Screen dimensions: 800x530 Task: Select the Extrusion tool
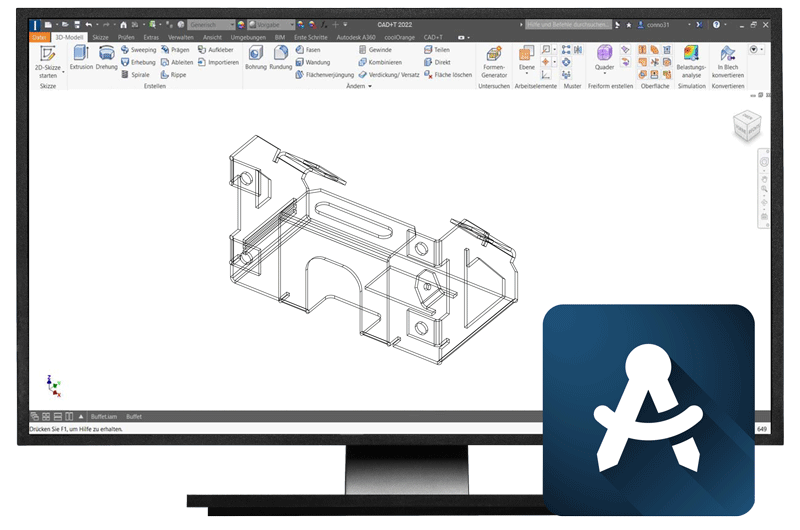point(81,57)
